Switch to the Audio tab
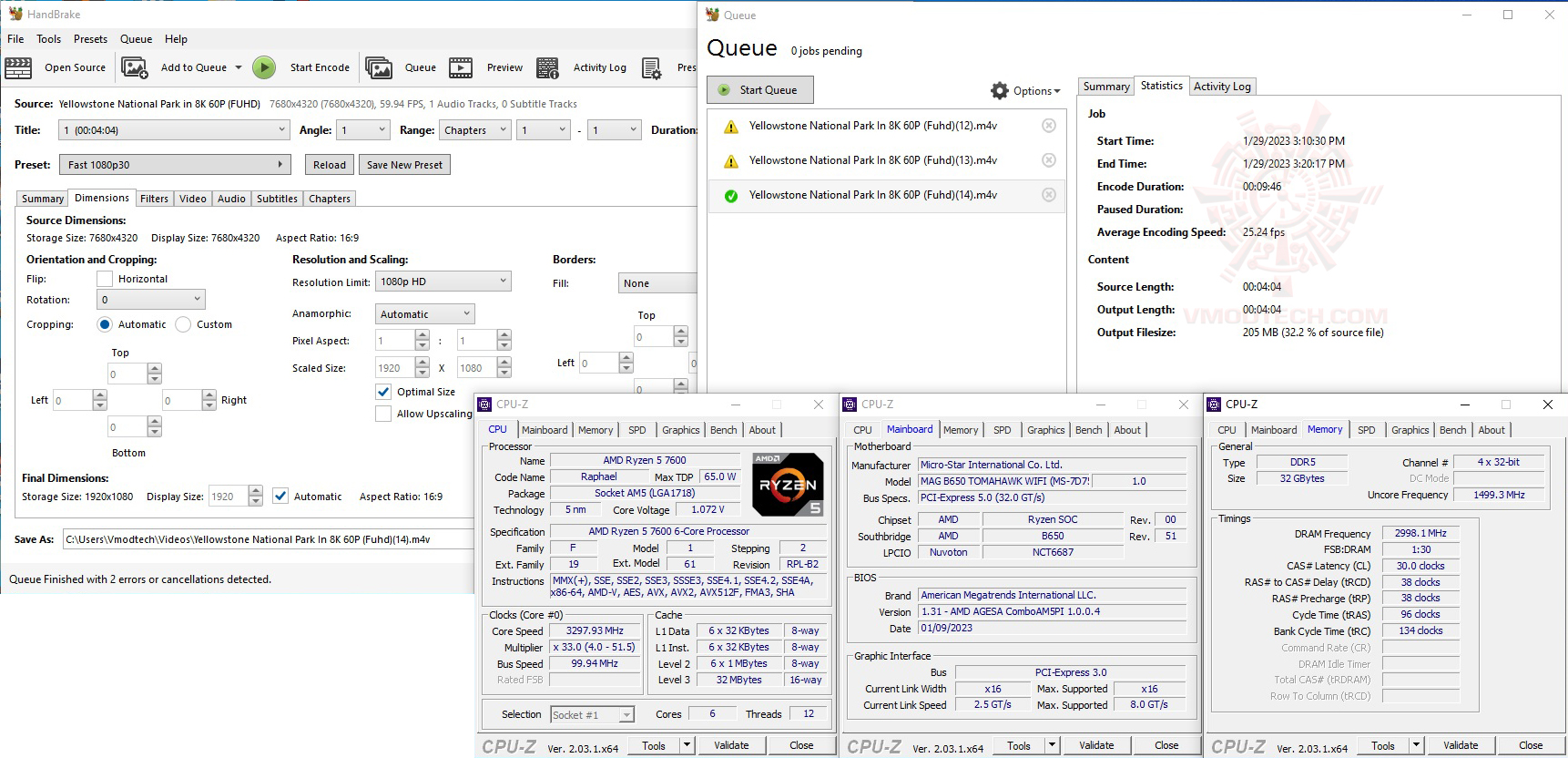Screen dimensions: 1568x758 click(231, 199)
